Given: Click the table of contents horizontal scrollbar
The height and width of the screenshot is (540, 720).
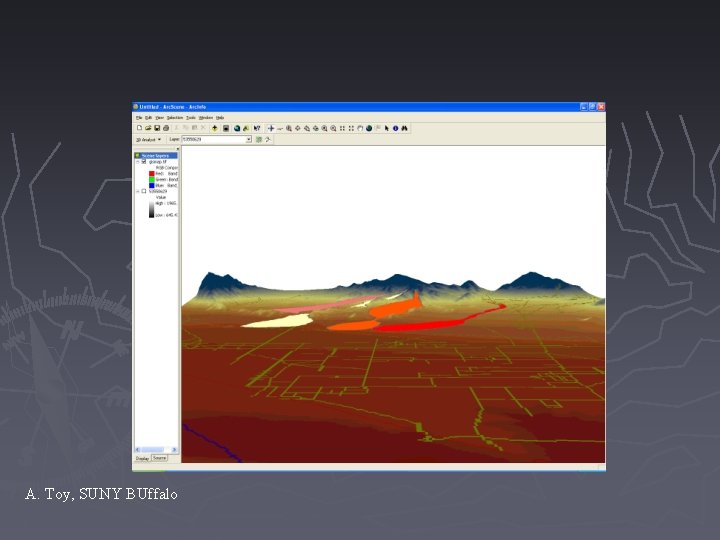Looking at the screenshot, I should click(156, 450).
